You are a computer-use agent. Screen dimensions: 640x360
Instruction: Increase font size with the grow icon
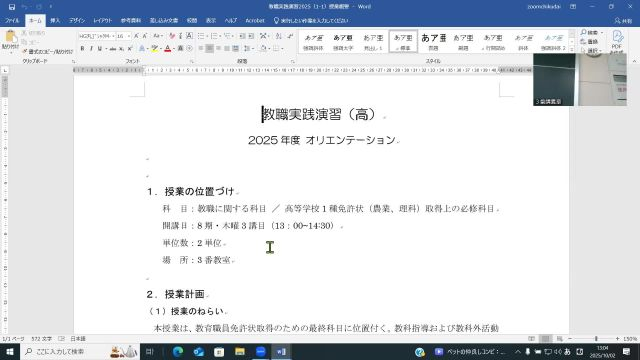point(136,36)
